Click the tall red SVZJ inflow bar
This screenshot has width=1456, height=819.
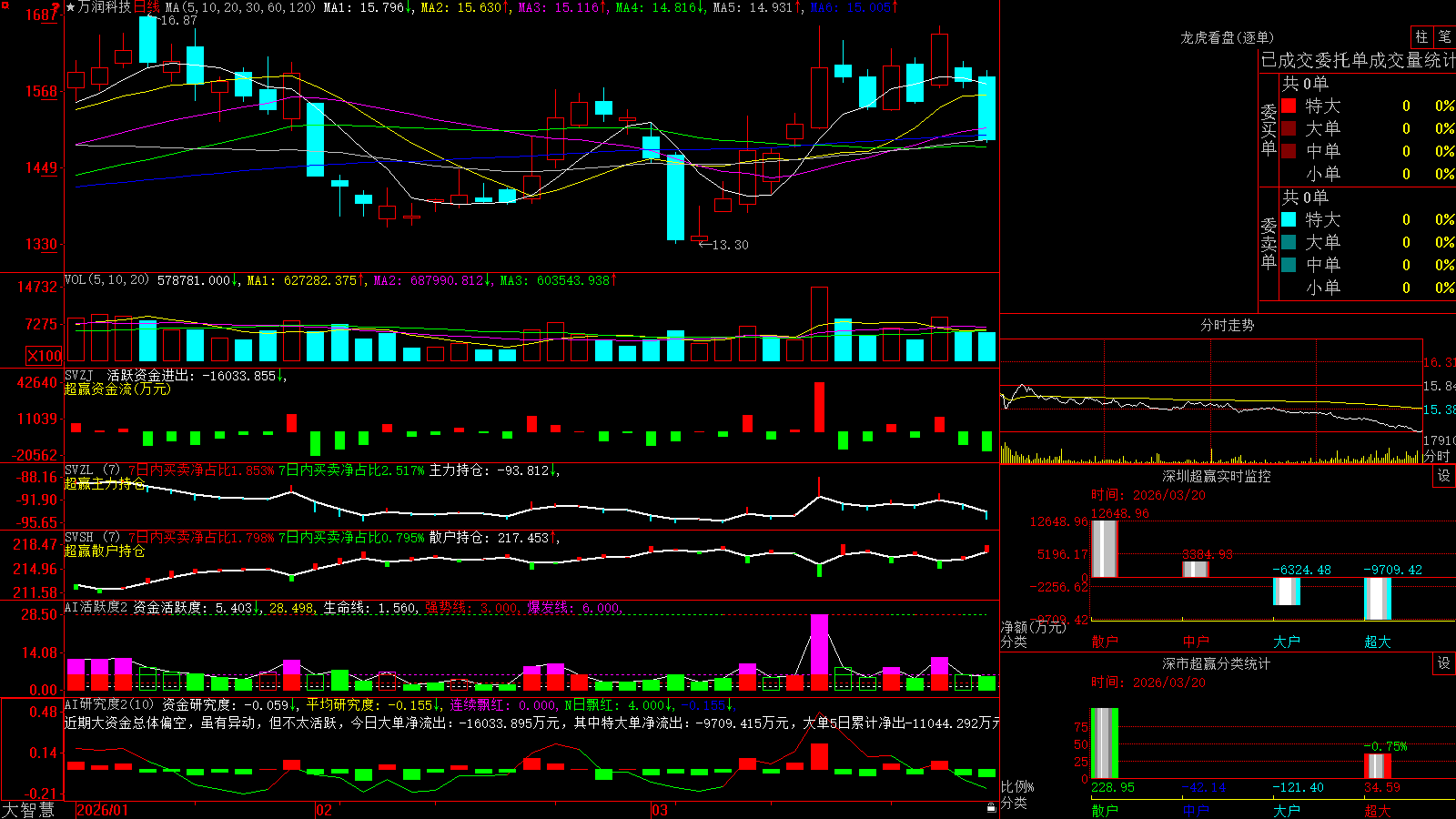pyautogui.click(x=819, y=407)
